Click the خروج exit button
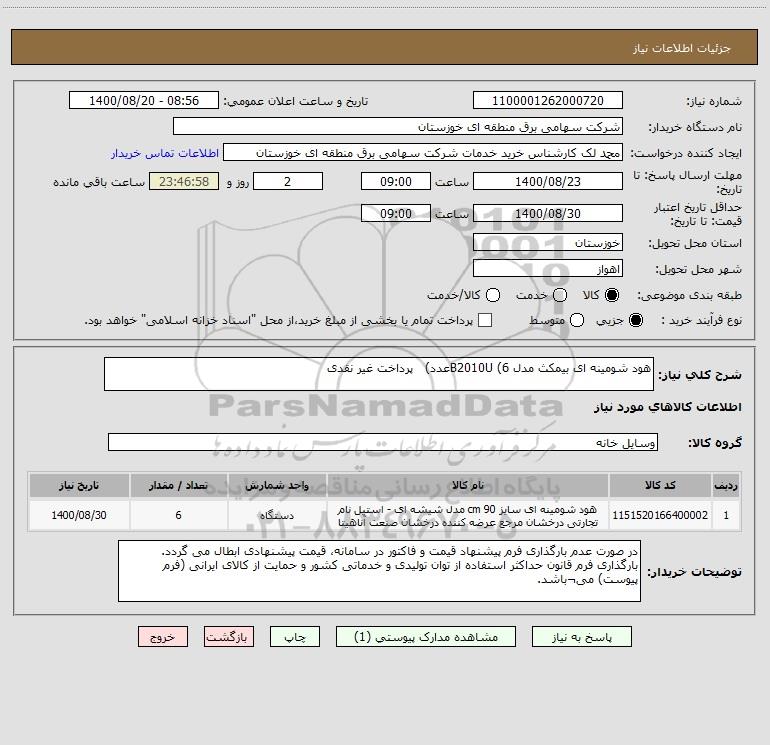770x745 pixels. [163, 636]
